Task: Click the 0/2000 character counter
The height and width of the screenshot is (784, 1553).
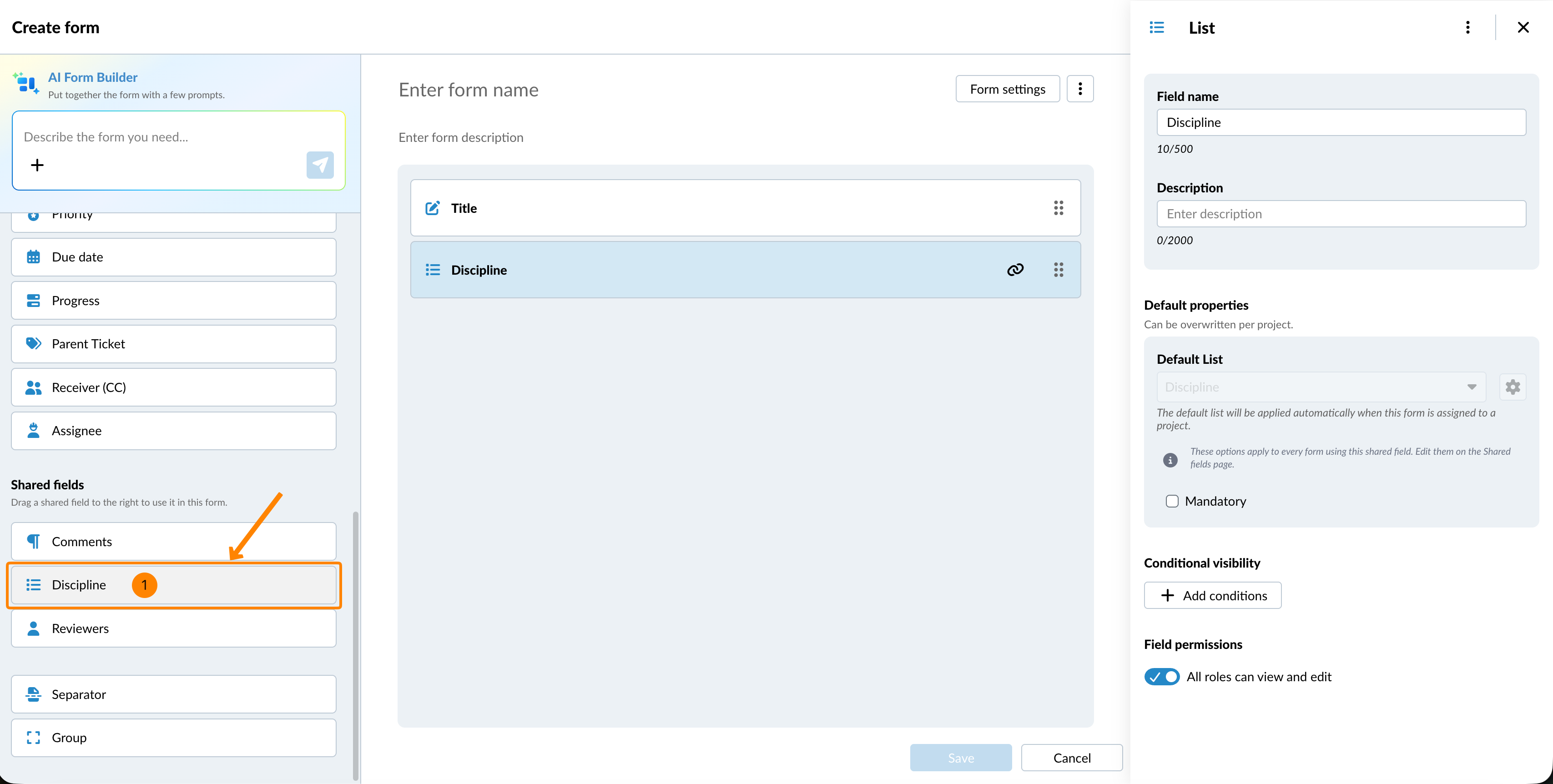Action: coord(1175,241)
